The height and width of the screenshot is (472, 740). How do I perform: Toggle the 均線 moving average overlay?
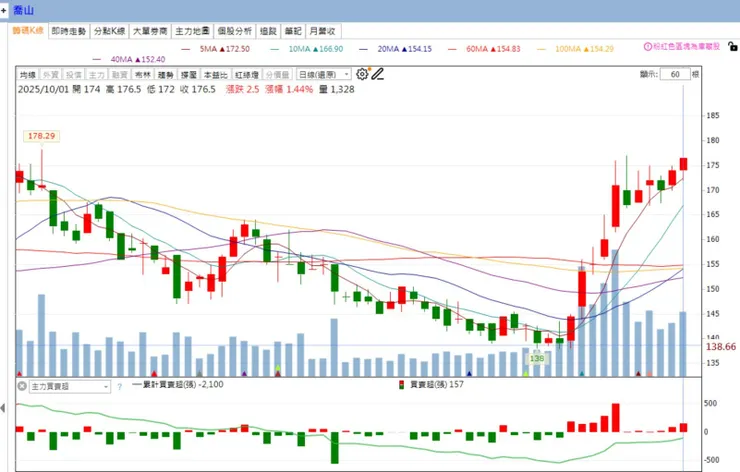28,75
